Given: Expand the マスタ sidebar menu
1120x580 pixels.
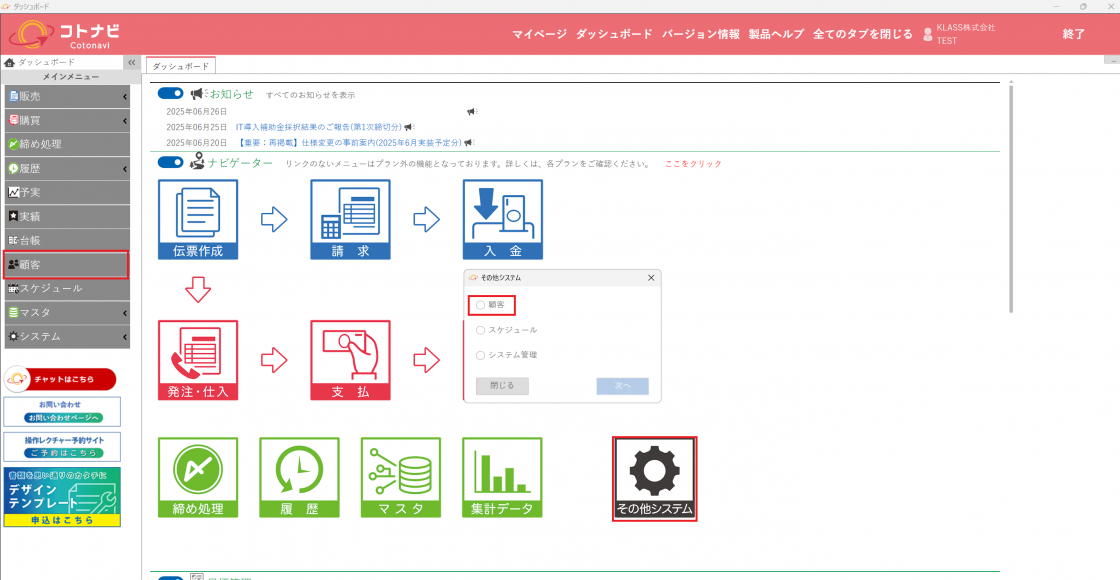Looking at the screenshot, I should point(66,313).
